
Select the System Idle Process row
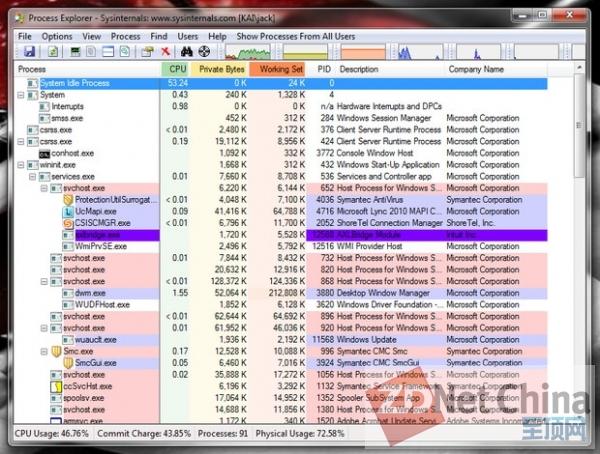click(x=281, y=83)
